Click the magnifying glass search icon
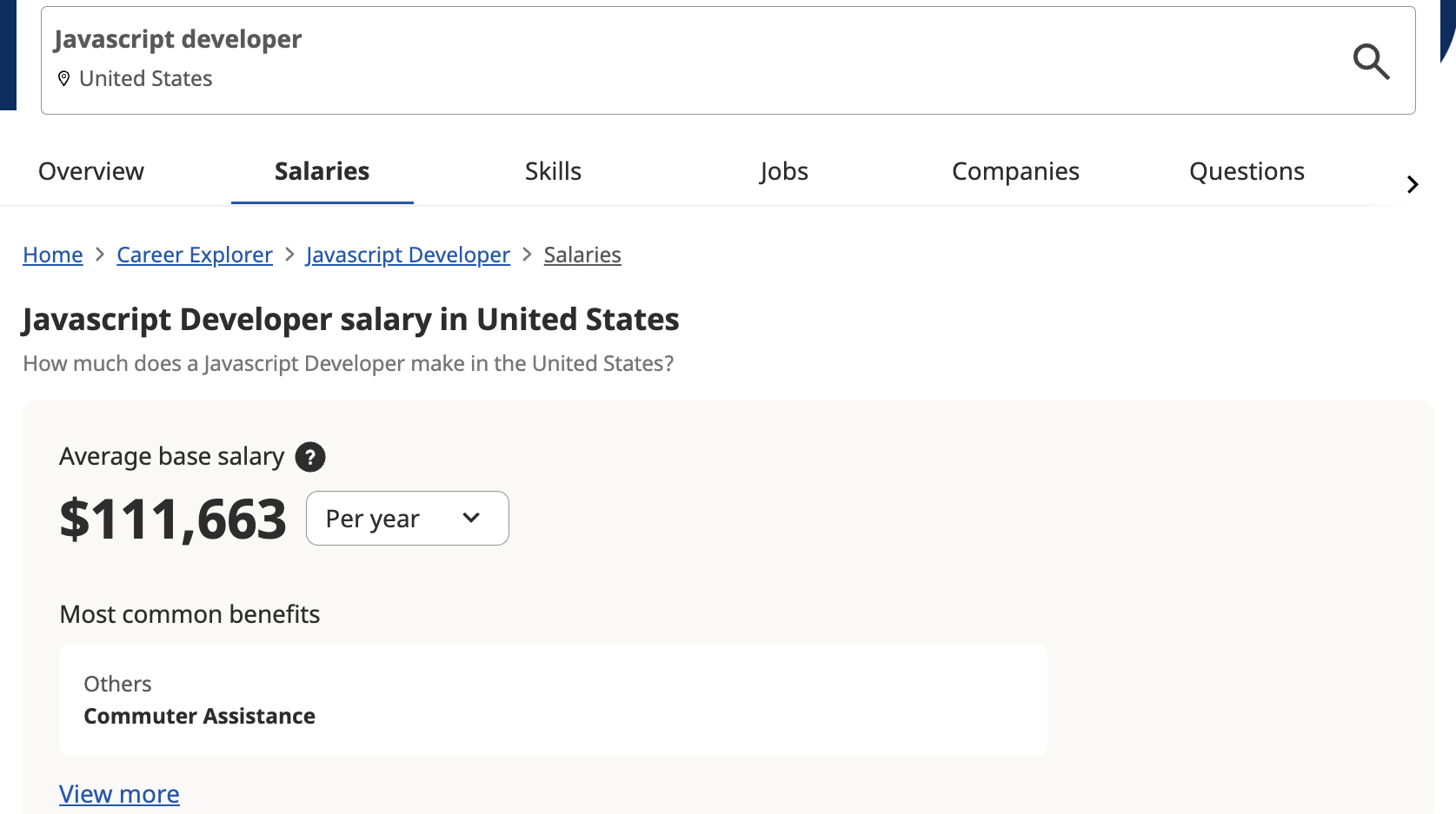 1371,61
